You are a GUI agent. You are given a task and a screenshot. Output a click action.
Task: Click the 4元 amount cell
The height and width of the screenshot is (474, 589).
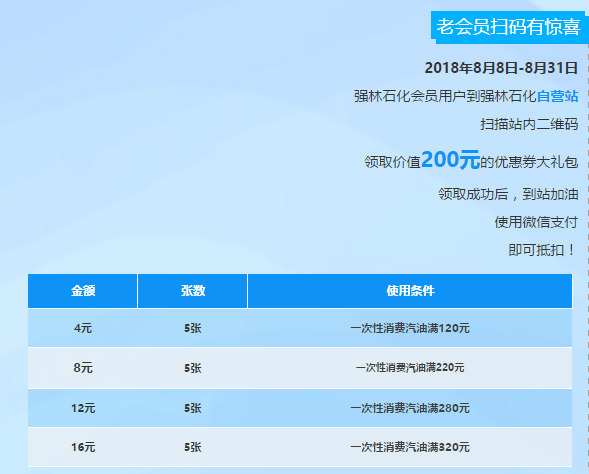pyautogui.click(x=83, y=328)
